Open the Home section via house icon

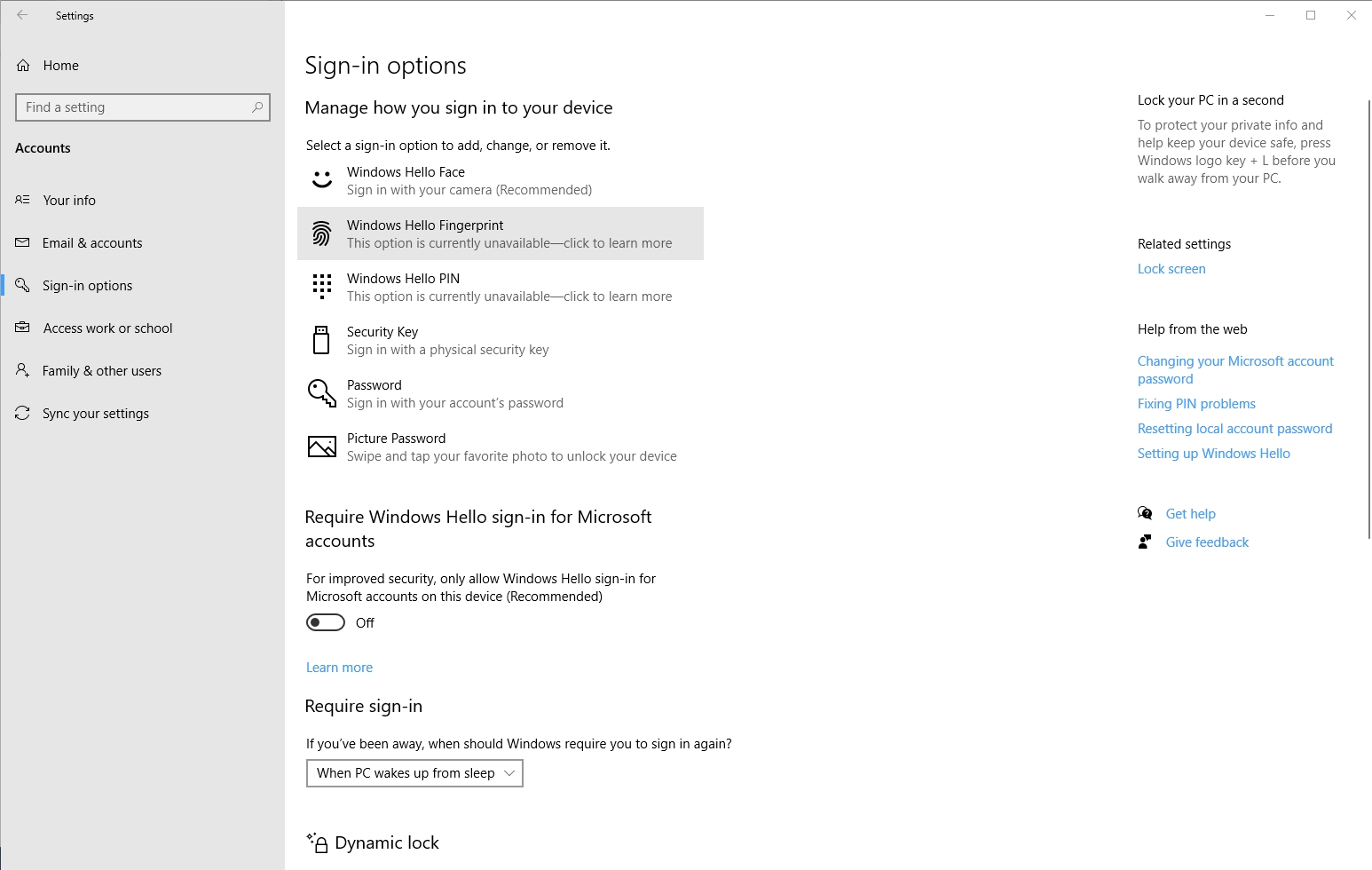tap(23, 65)
